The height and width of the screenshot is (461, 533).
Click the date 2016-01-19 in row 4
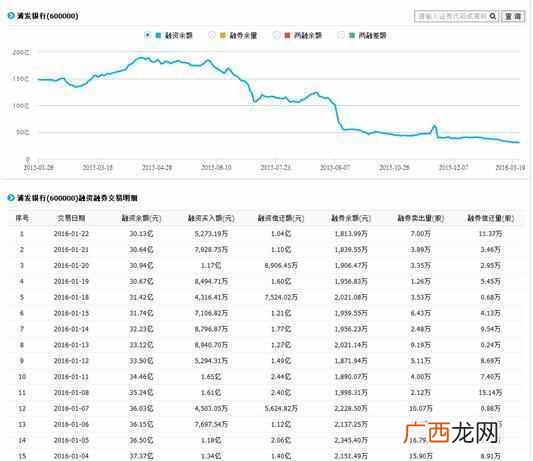(71, 281)
